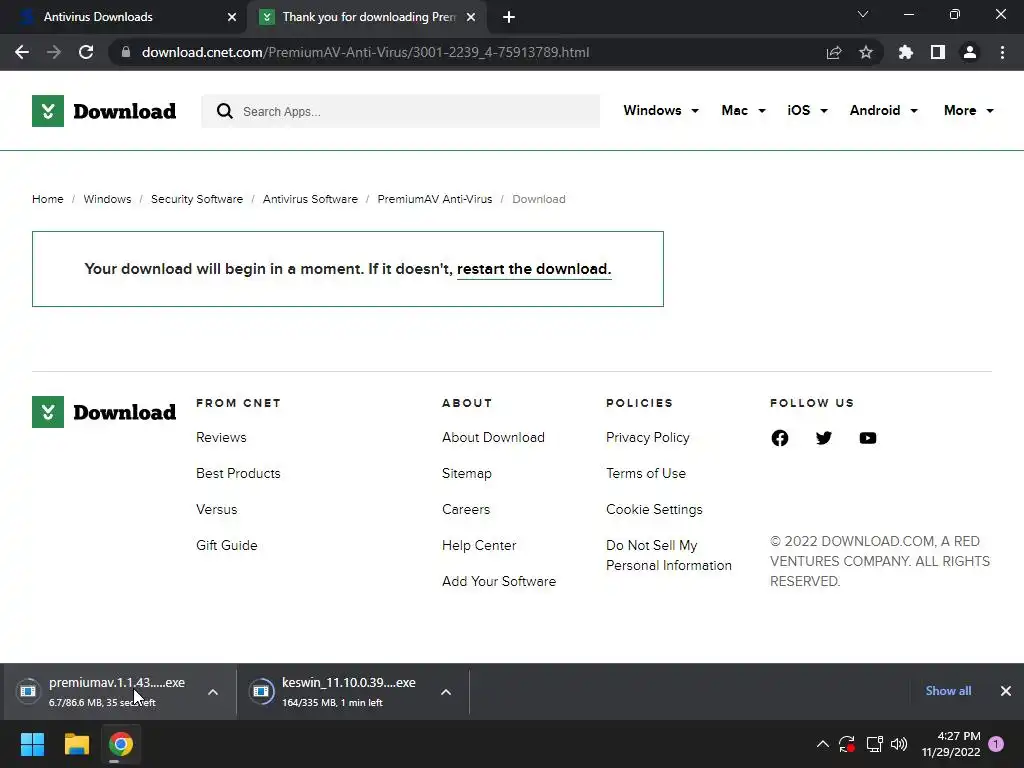Open network settings tray icon
This screenshot has height=768, width=1024.
pos(874,744)
